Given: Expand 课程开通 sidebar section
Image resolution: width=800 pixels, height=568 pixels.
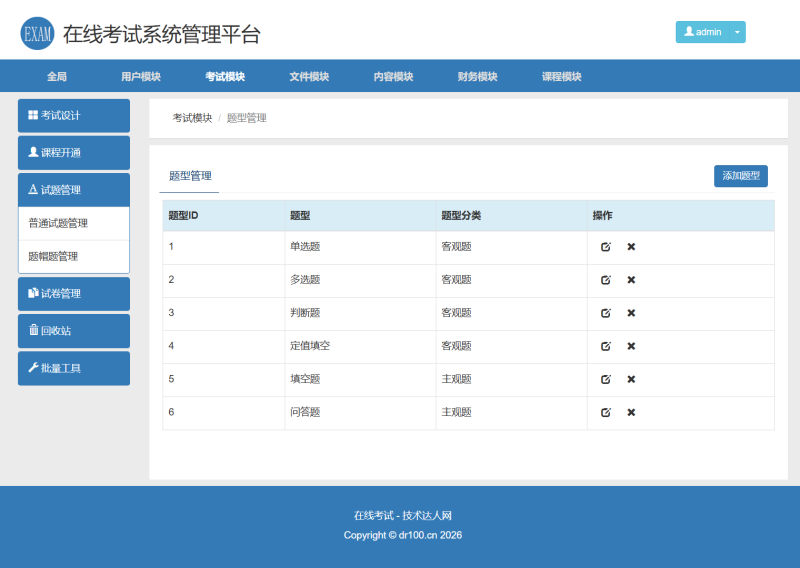Looking at the screenshot, I should 74,153.
